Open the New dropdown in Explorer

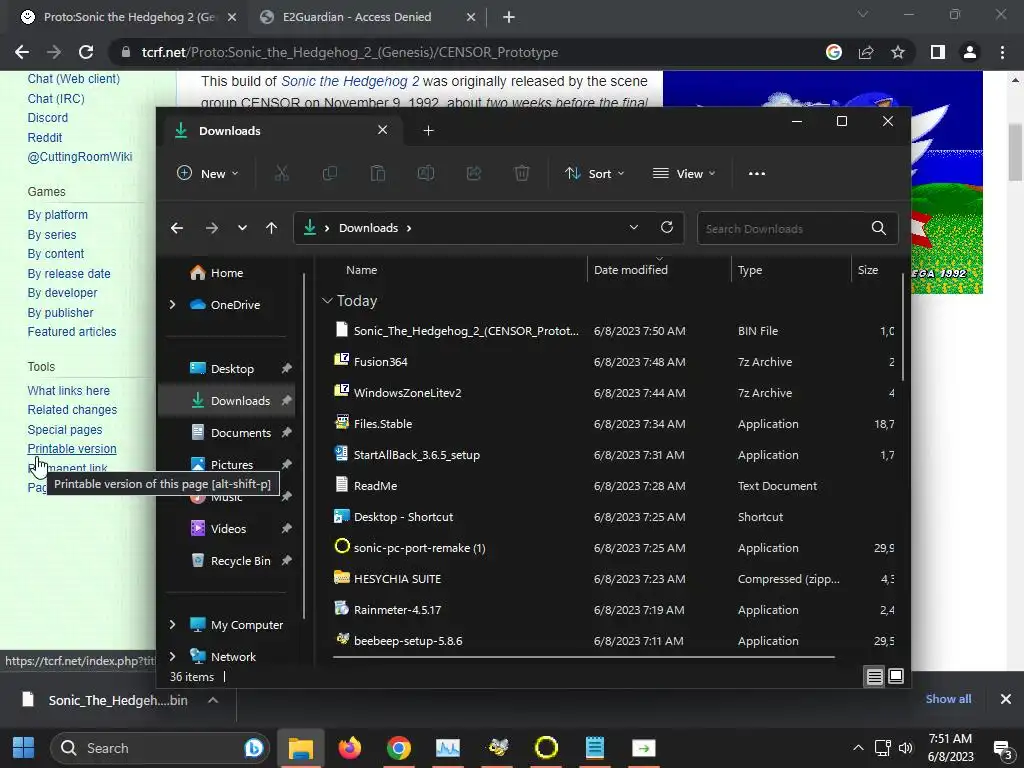pyautogui.click(x=208, y=174)
